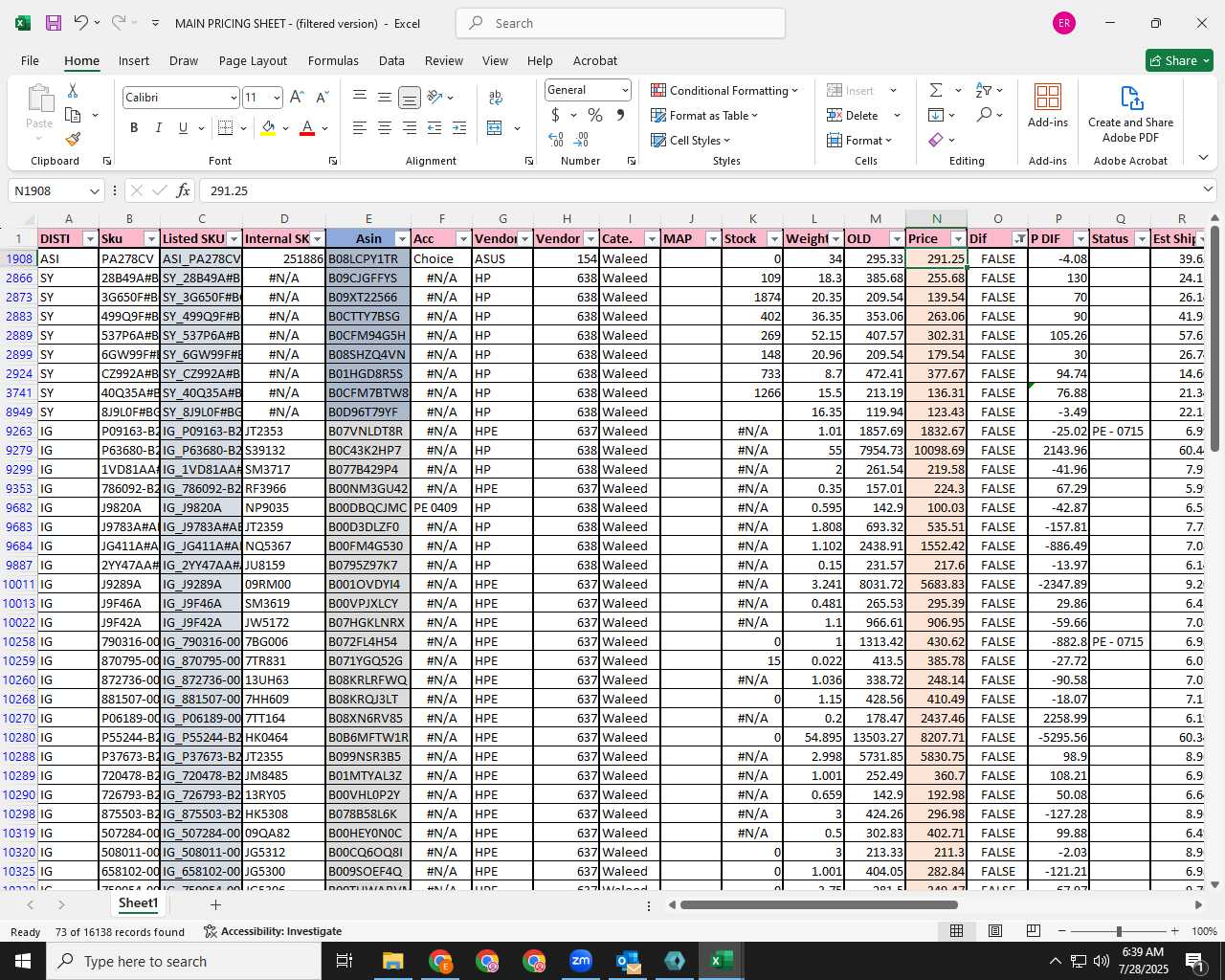Decrease font size with the smaller A
1225x980 pixels.
(322, 97)
